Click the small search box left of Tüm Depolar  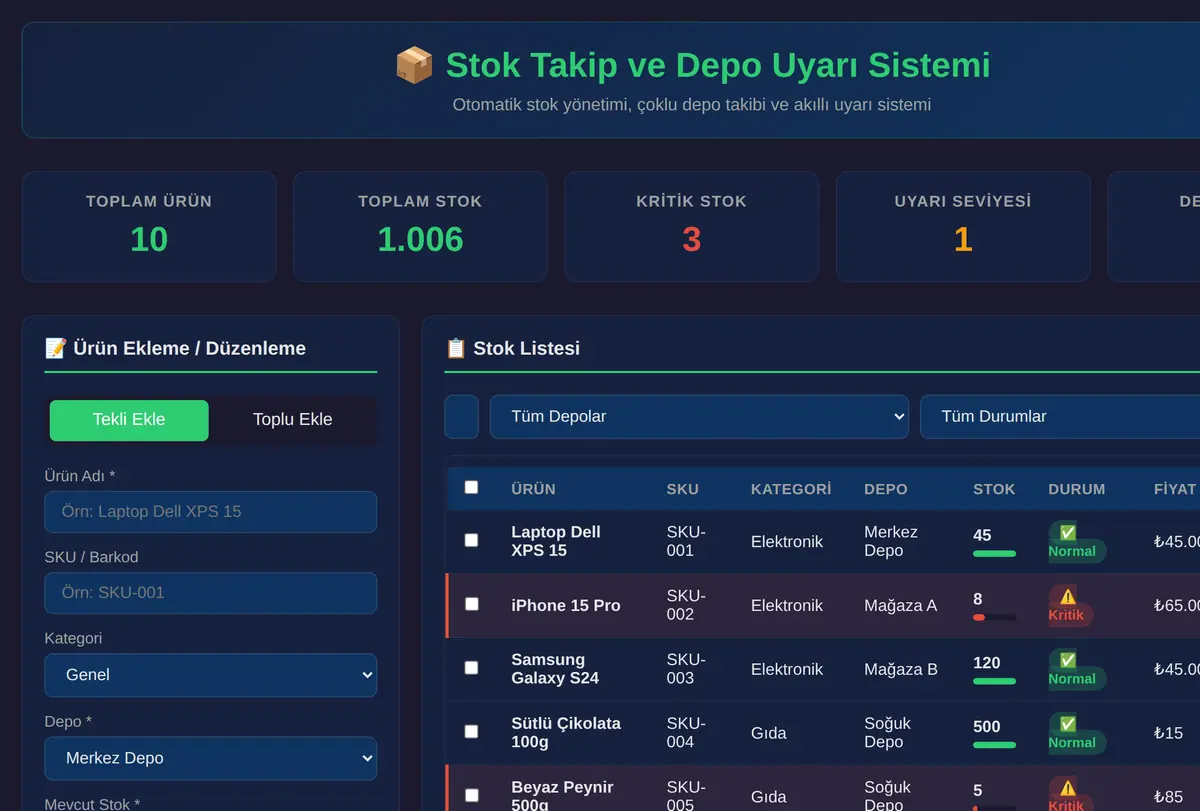(462, 417)
